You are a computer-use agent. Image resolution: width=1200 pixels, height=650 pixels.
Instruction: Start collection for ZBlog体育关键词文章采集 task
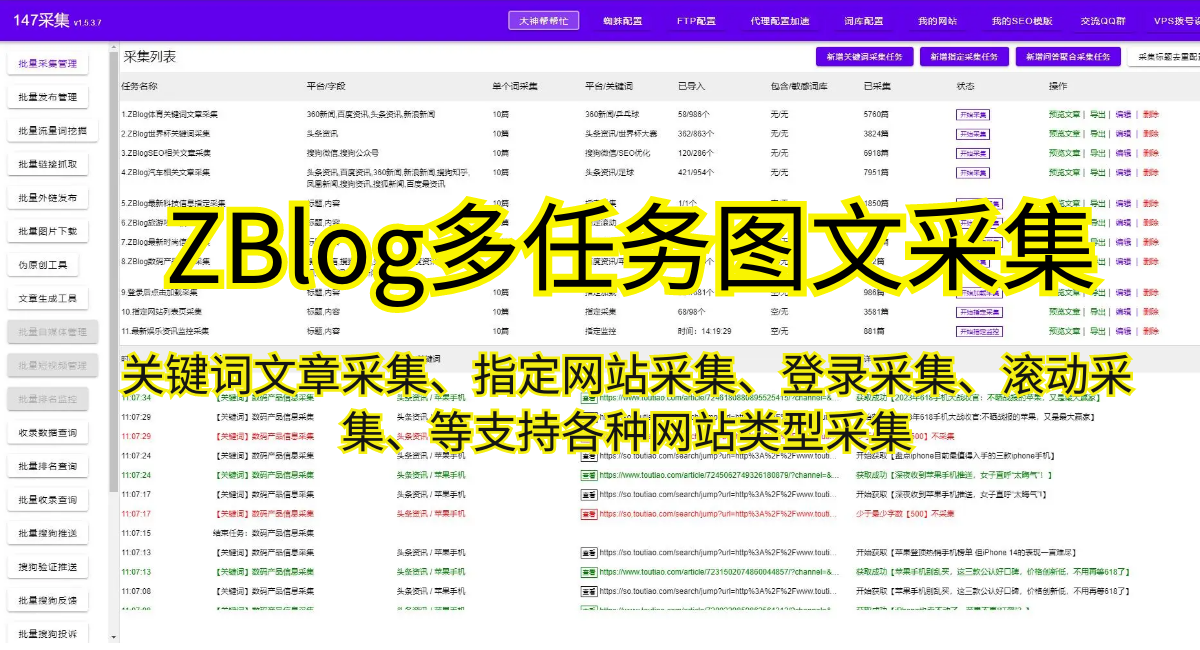click(x=972, y=115)
